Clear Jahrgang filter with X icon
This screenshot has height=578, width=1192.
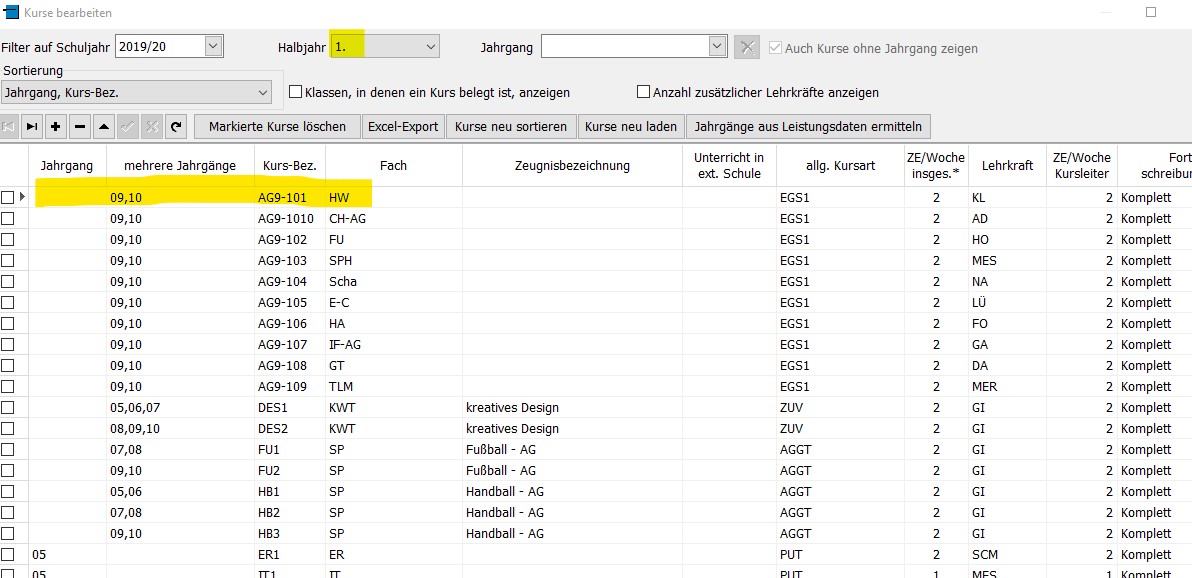tap(747, 47)
